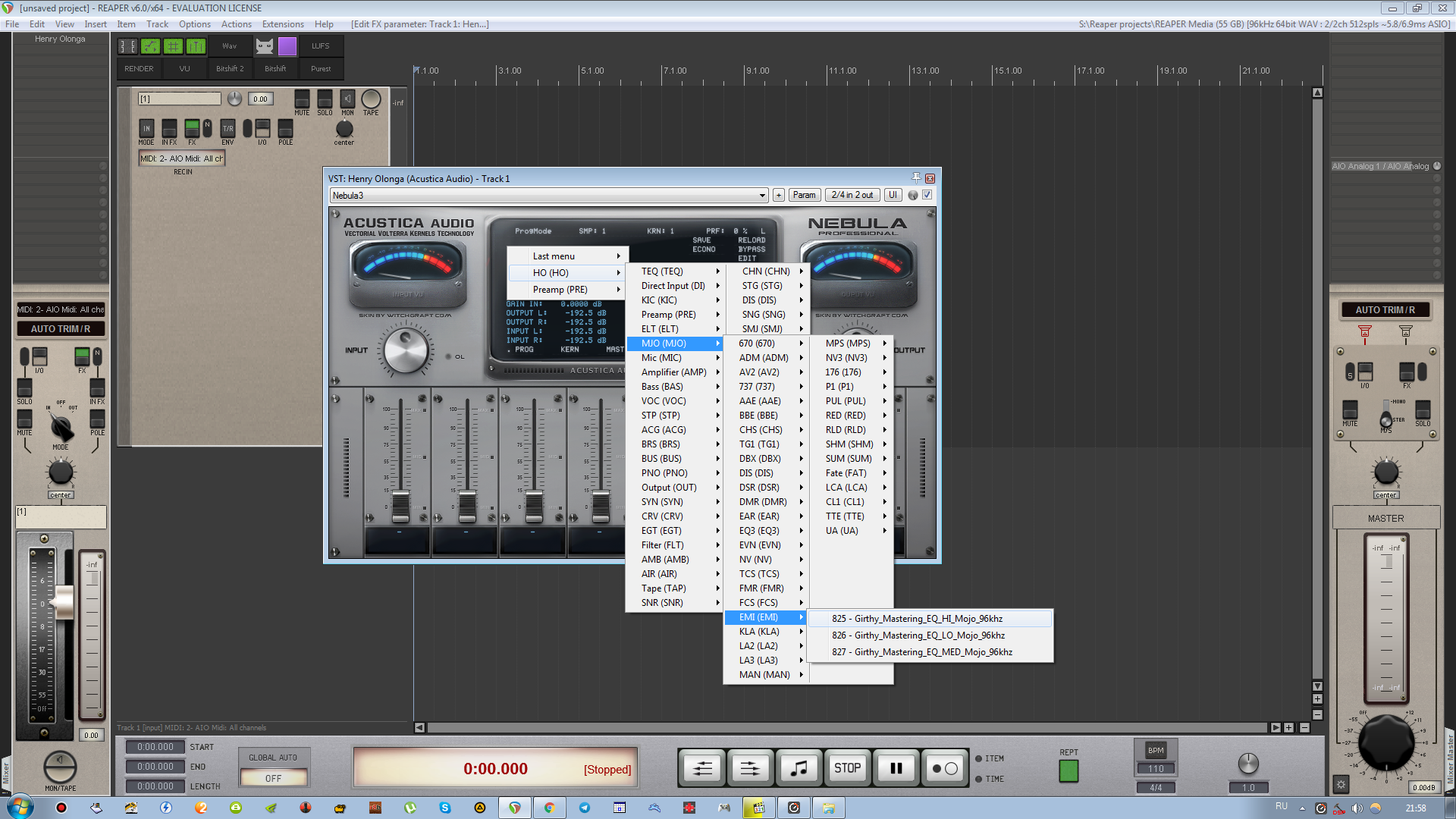
Task: Select 827 - Girthy_Mastering_EQ_MED_Mojo_96khz preset
Action: click(931, 652)
